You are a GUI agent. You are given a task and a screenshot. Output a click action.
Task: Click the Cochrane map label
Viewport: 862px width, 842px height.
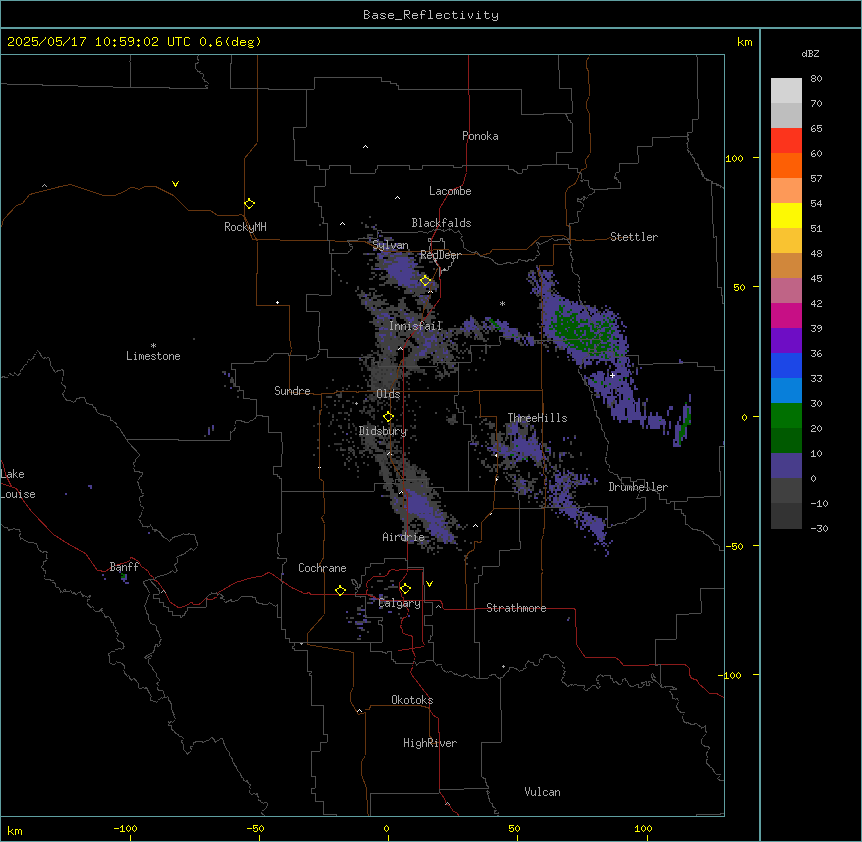pos(322,568)
